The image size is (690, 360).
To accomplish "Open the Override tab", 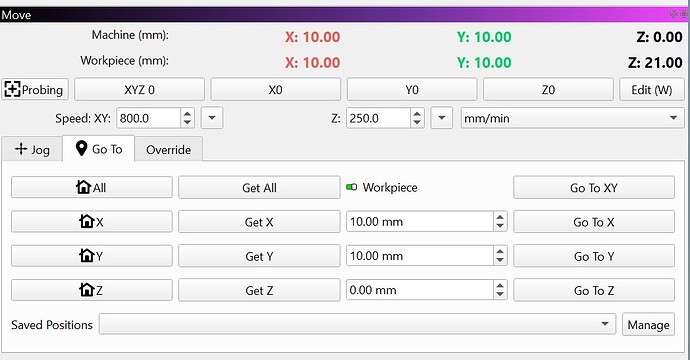I will point(169,150).
